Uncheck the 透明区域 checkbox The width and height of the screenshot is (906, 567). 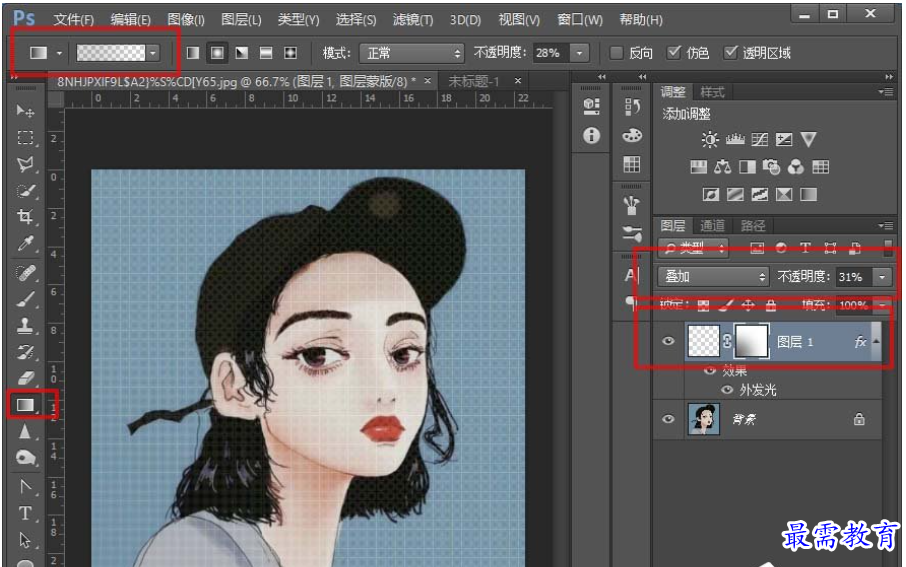click(x=731, y=53)
